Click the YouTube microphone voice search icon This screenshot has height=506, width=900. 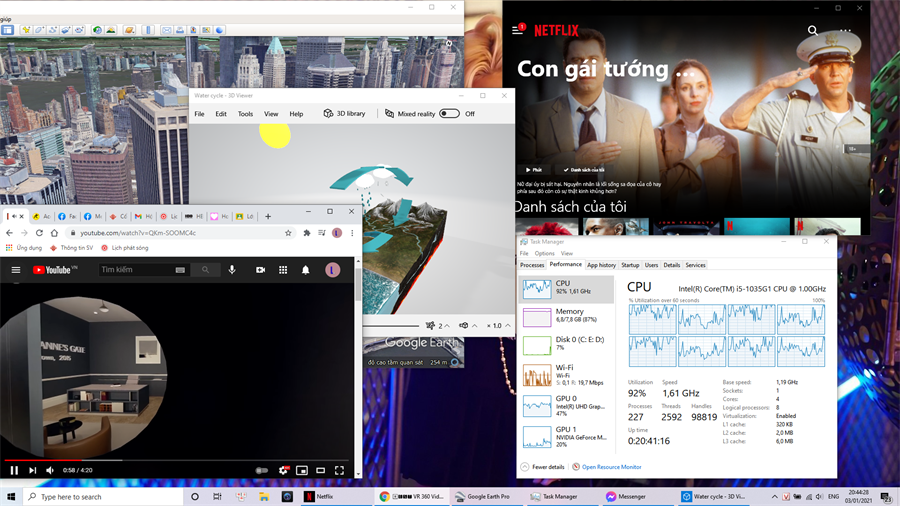[232, 270]
